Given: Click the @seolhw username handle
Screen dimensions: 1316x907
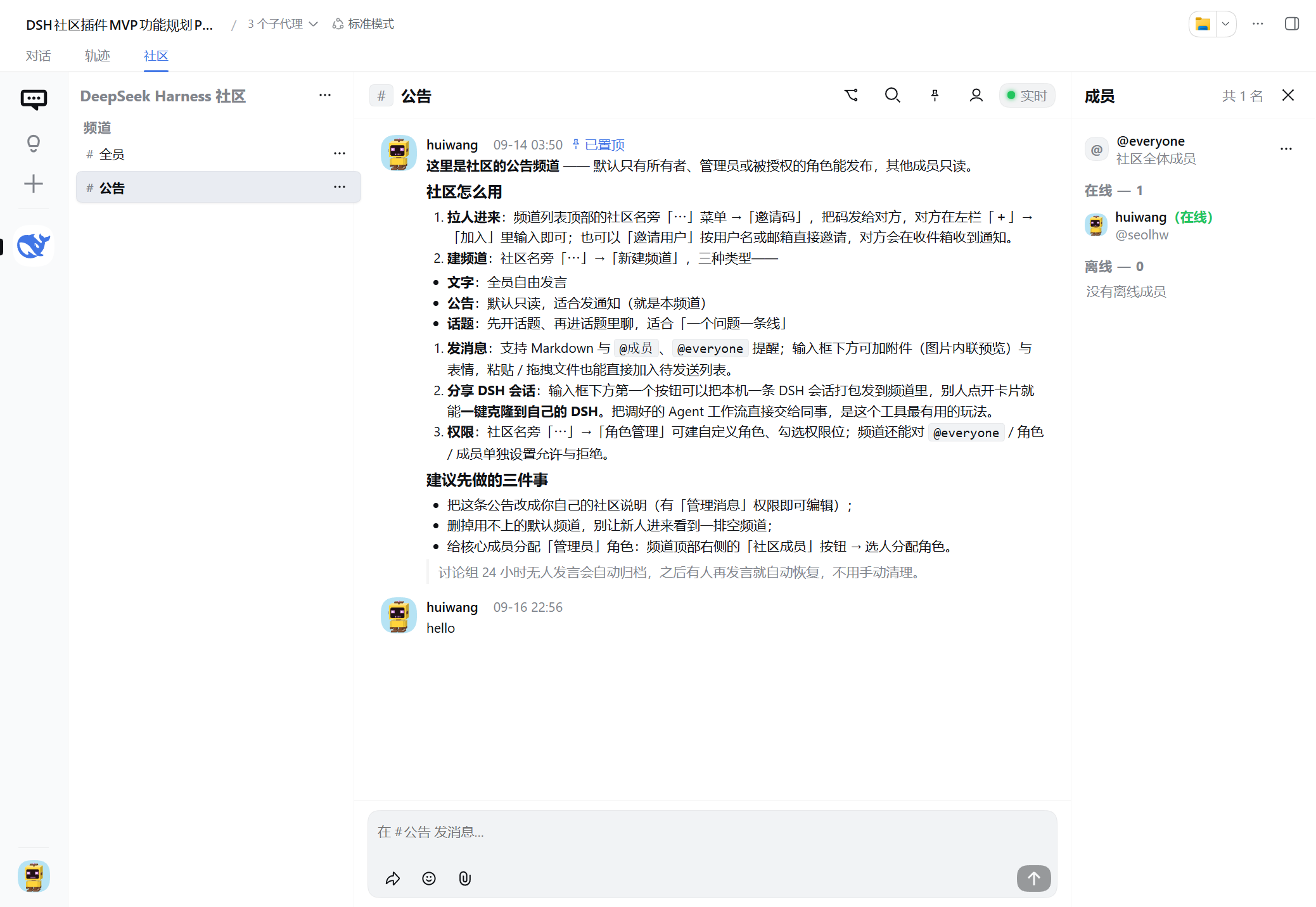Looking at the screenshot, I should [1142, 235].
